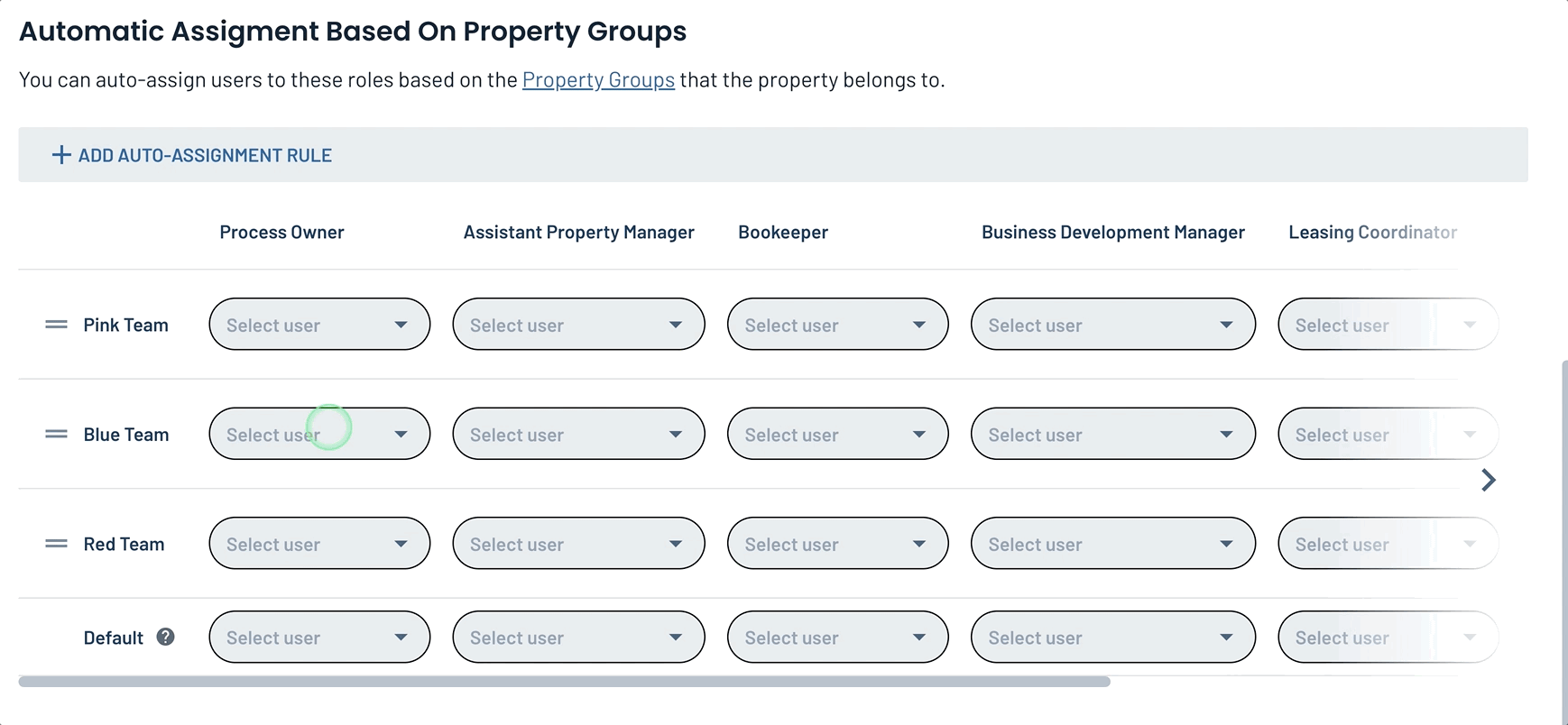Open Default Process Owner dropdown
1568x725 pixels.
(318, 638)
